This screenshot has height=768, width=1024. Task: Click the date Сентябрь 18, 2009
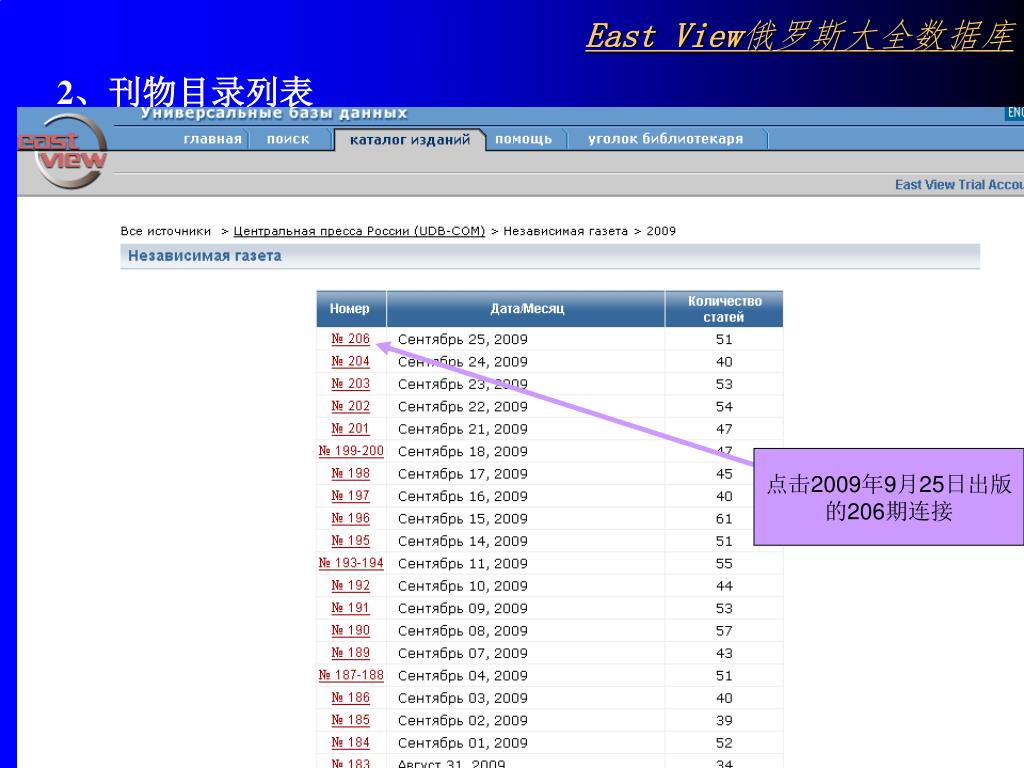463,452
